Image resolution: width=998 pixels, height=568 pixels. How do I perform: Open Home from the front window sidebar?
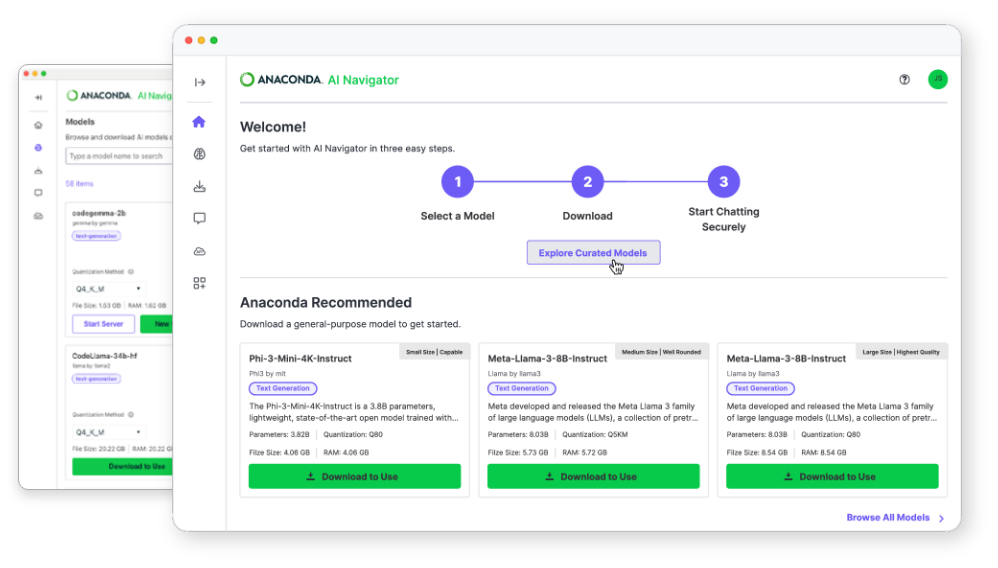(x=199, y=122)
